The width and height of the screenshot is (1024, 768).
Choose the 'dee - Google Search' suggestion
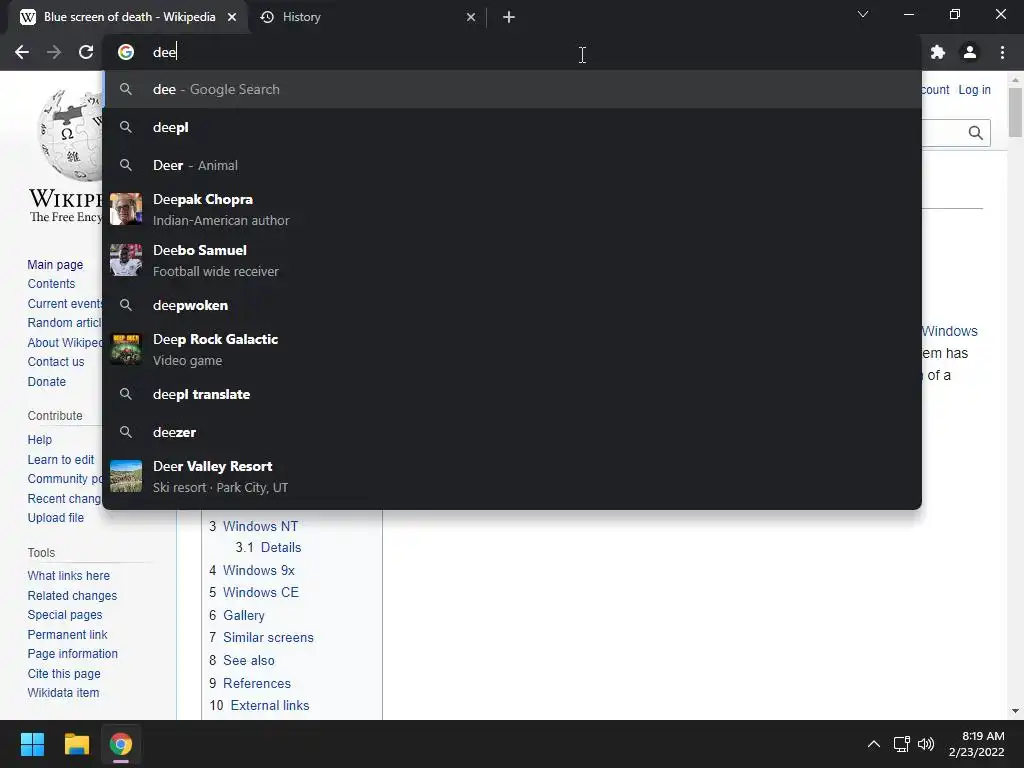pos(512,89)
